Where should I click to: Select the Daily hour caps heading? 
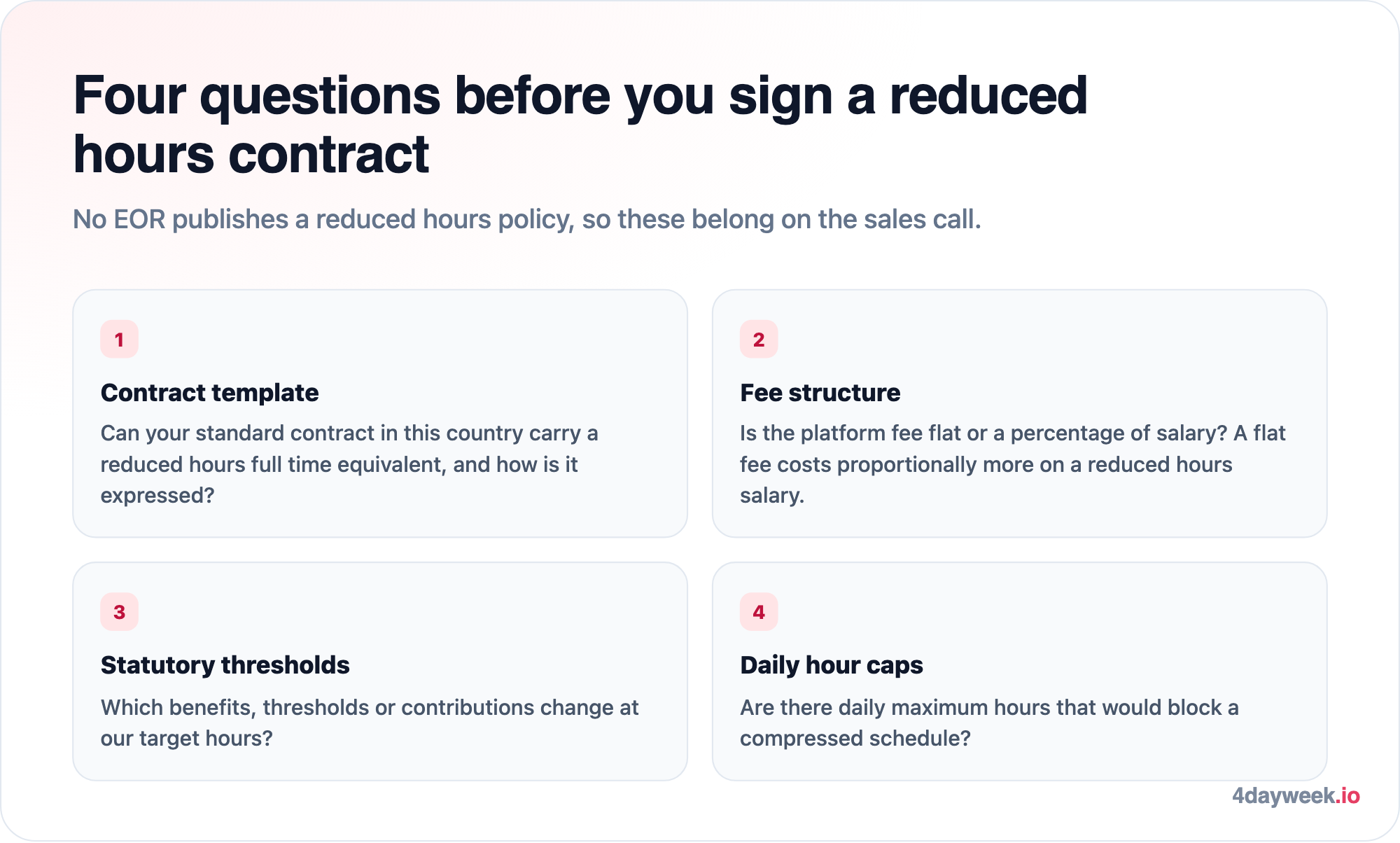(831, 665)
